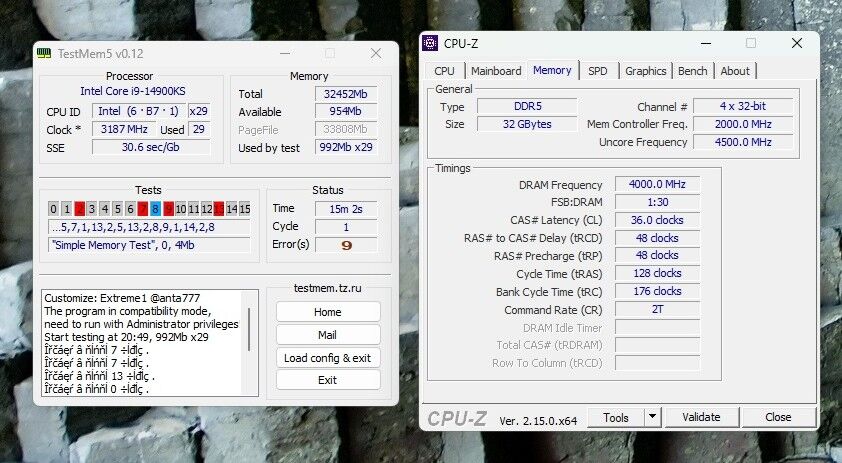The image size is (842, 463).
Task: Click test box number 14
Action: pyautogui.click(x=232, y=209)
